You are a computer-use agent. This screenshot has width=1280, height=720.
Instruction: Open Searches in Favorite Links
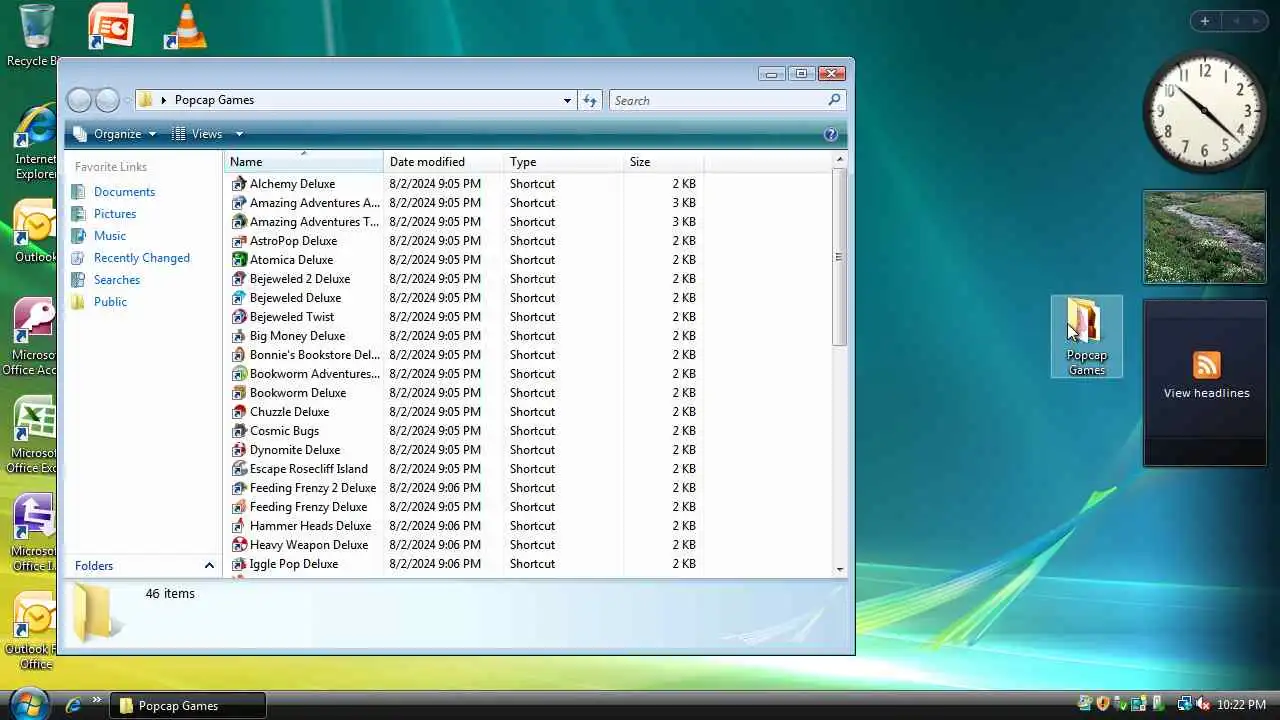(117, 280)
